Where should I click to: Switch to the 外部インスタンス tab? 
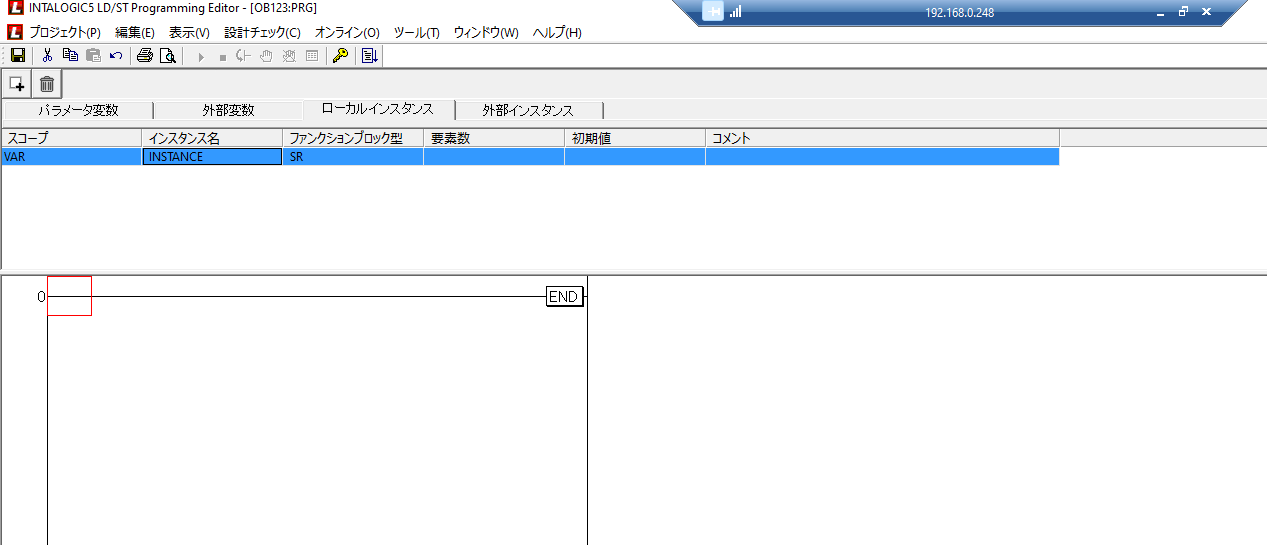point(528,110)
